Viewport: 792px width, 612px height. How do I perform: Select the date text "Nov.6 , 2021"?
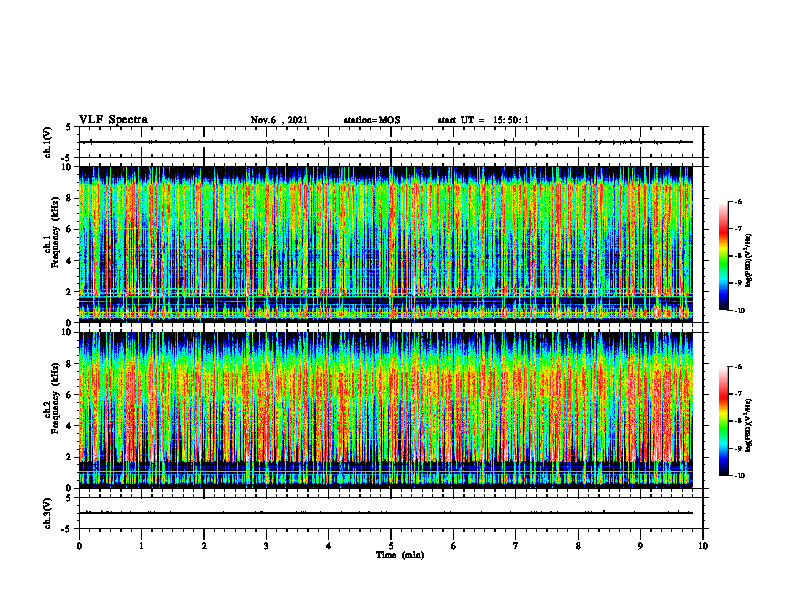click(279, 120)
